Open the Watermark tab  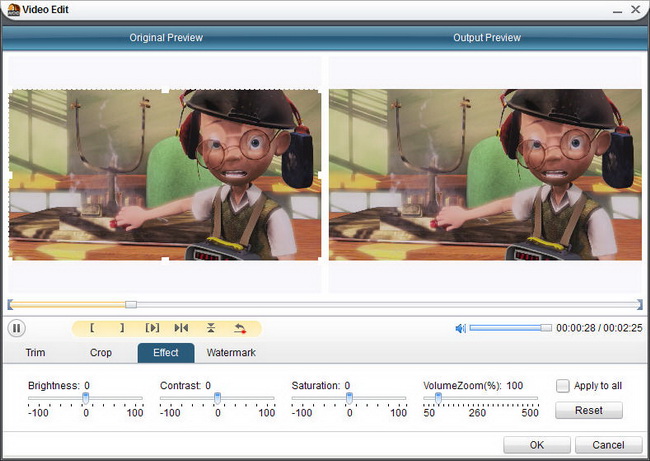(x=231, y=353)
